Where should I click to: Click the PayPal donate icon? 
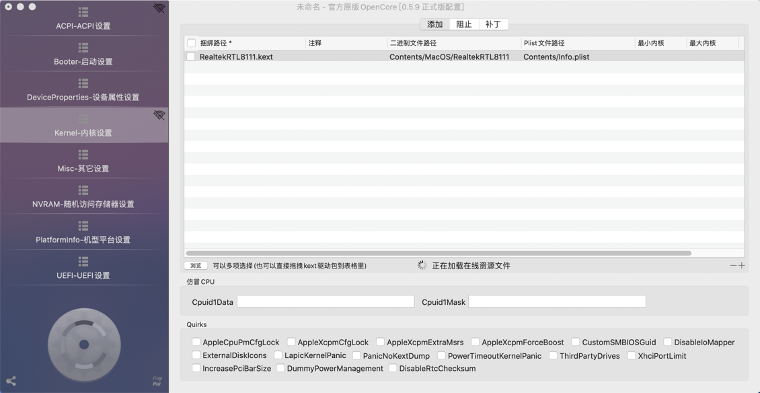coord(157,381)
